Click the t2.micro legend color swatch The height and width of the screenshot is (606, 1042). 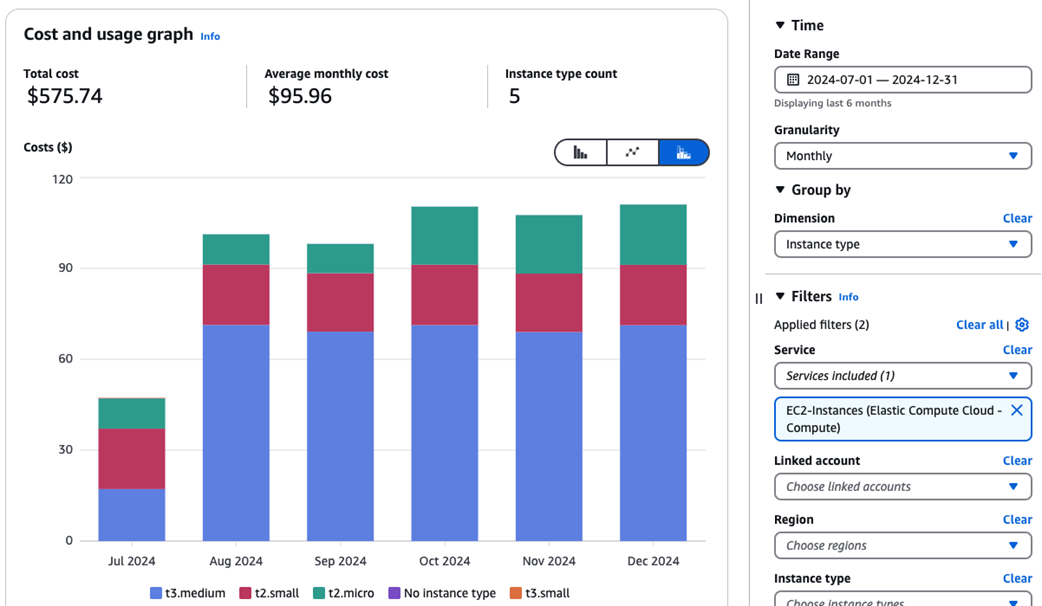(319, 593)
